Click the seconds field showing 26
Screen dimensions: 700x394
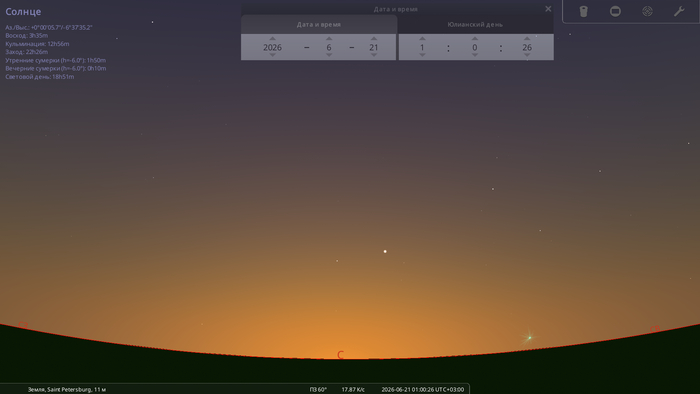[x=527, y=47]
